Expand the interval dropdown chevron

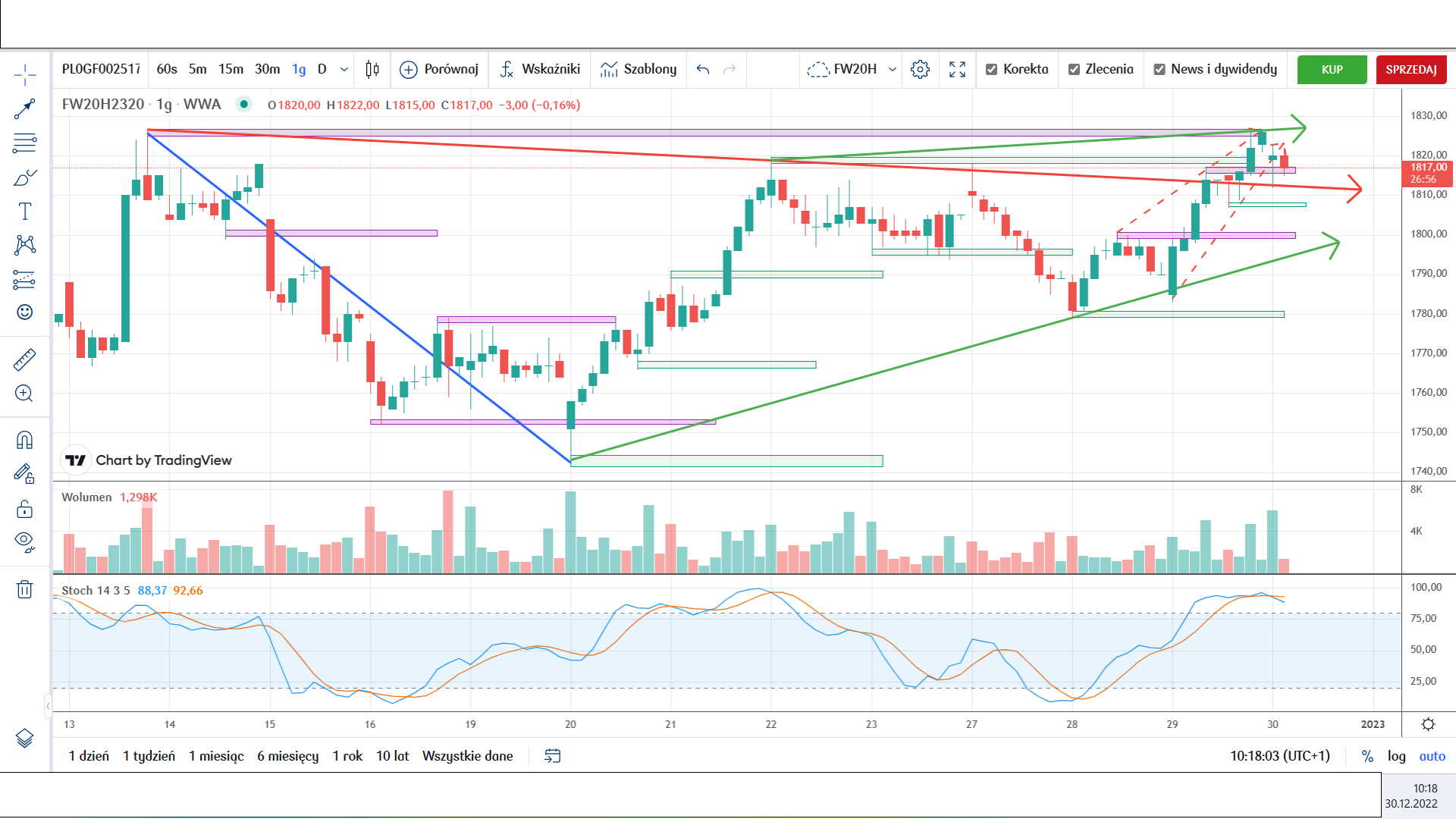coord(344,70)
